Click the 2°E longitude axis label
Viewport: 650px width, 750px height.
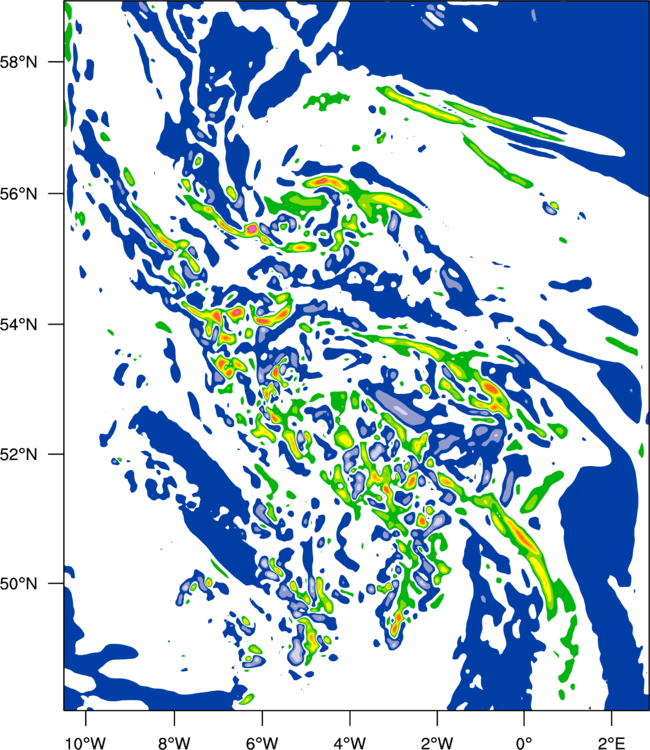(x=612, y=743)
